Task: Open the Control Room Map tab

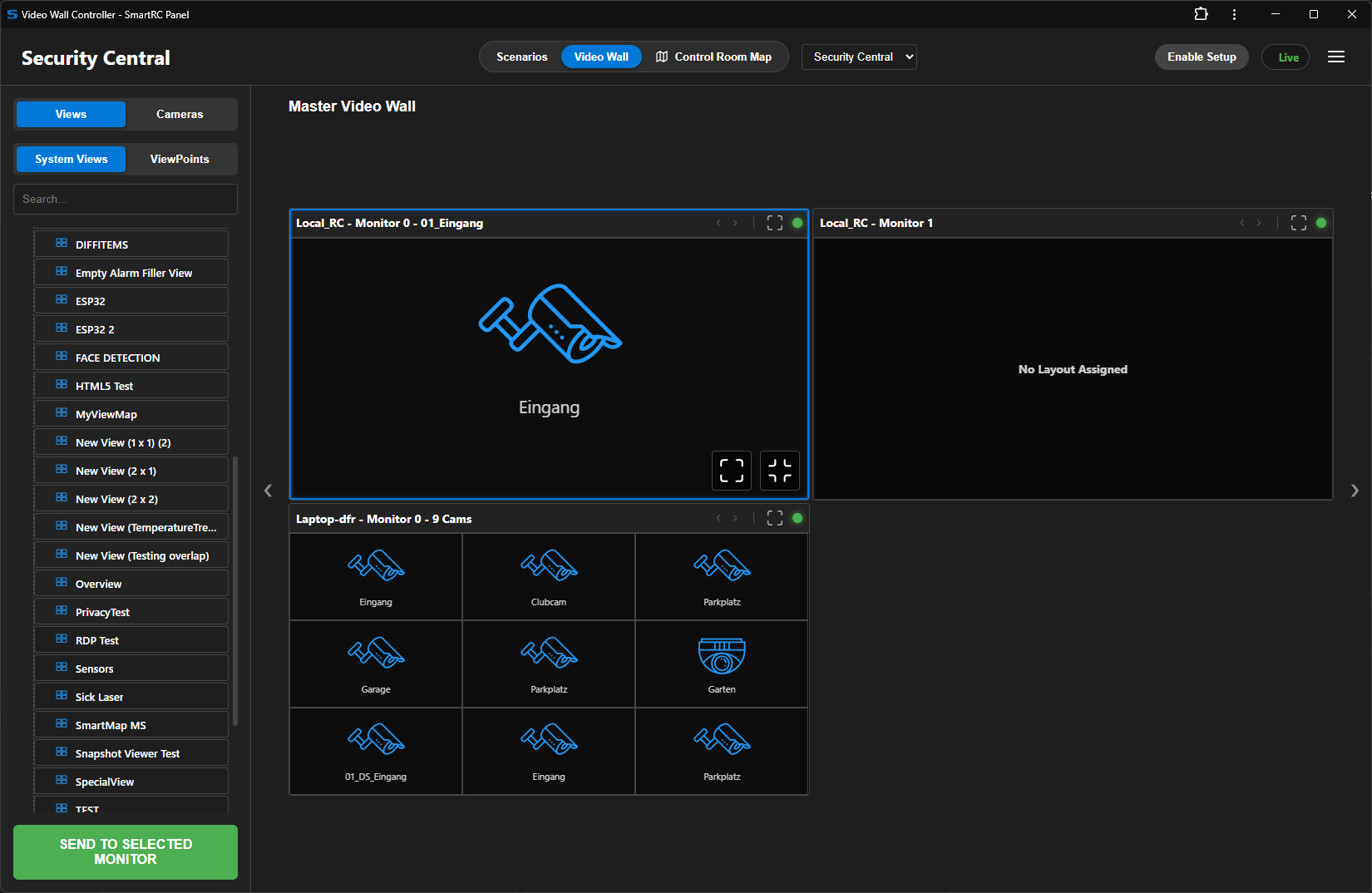Action: 714,57
